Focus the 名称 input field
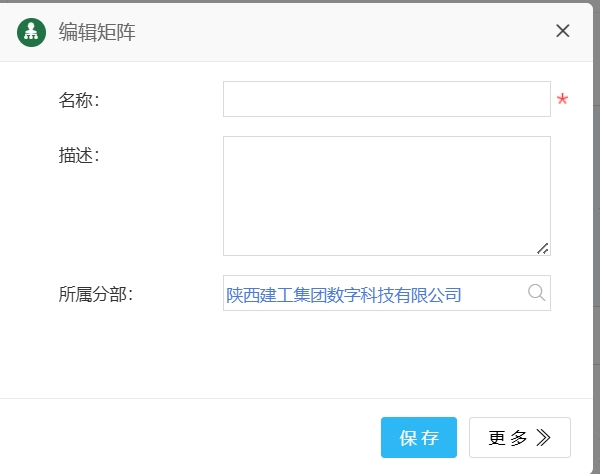600x474 pixels. click(386, 99)
